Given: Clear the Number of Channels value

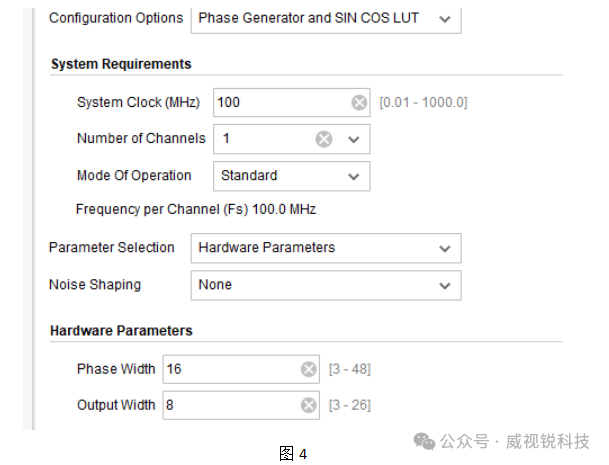Looking at the screenshot, I should point(324,139).
